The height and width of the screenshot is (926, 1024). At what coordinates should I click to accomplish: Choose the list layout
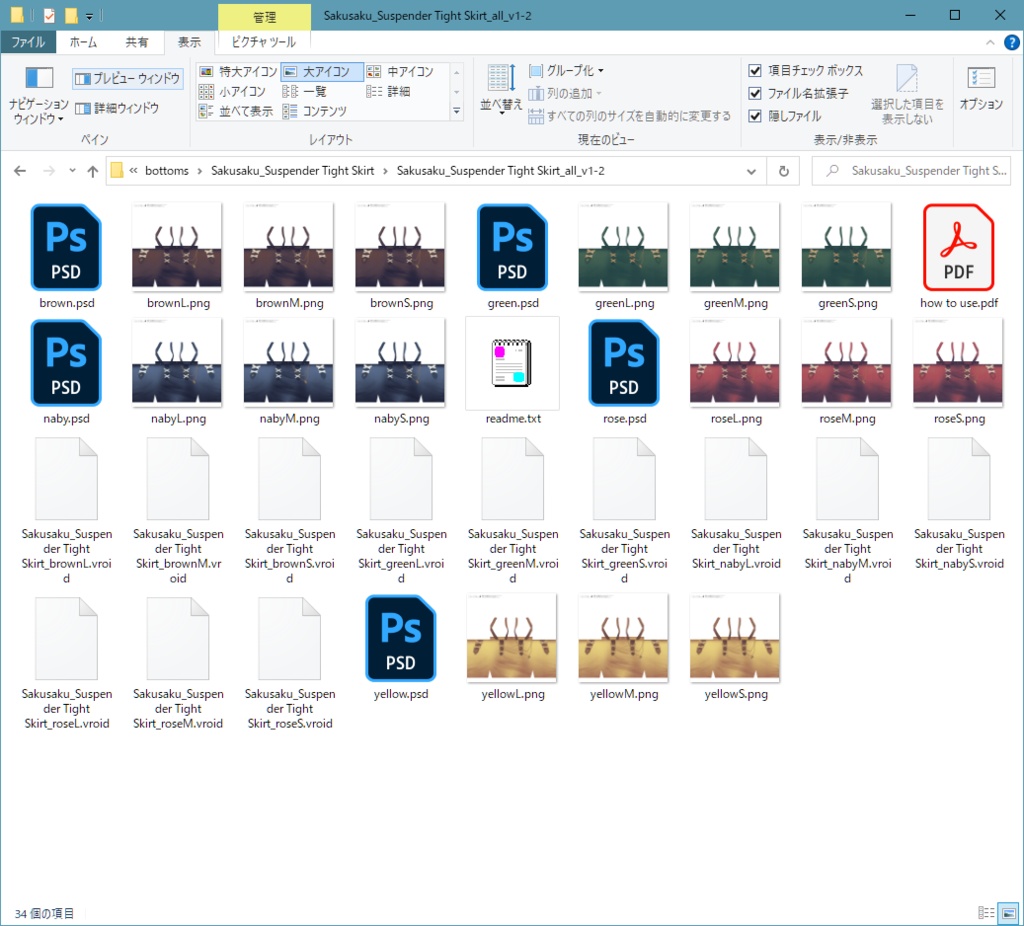click(x=304, y=91)
